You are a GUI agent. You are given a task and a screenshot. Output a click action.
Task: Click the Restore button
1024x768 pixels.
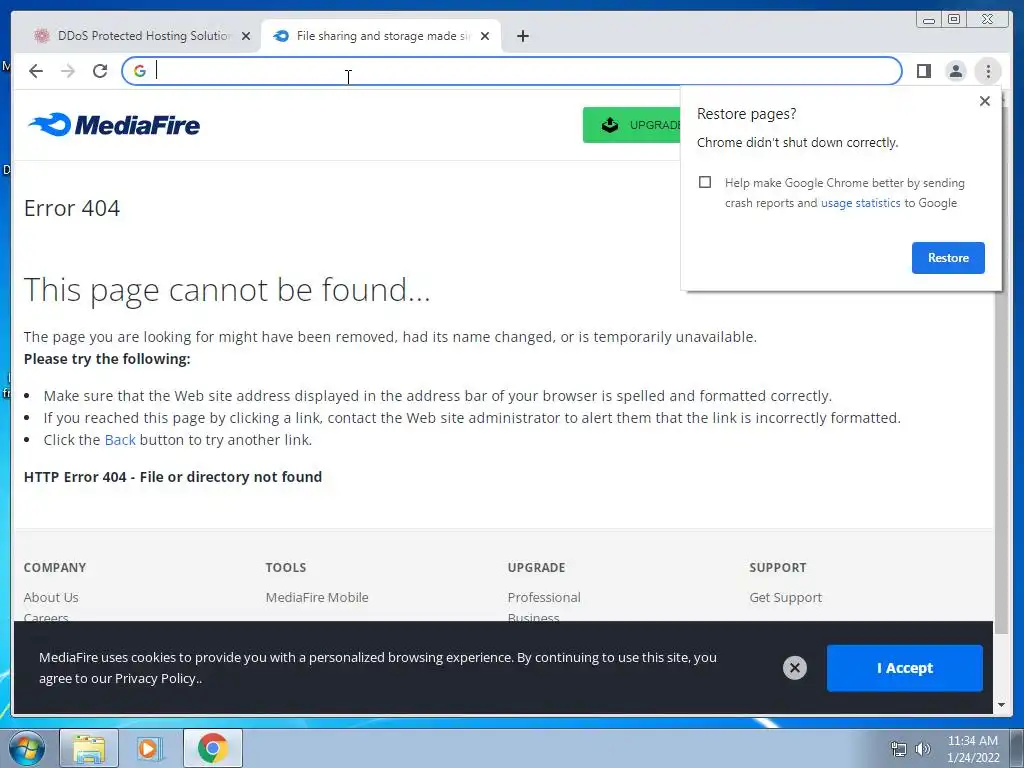(948, 258)
